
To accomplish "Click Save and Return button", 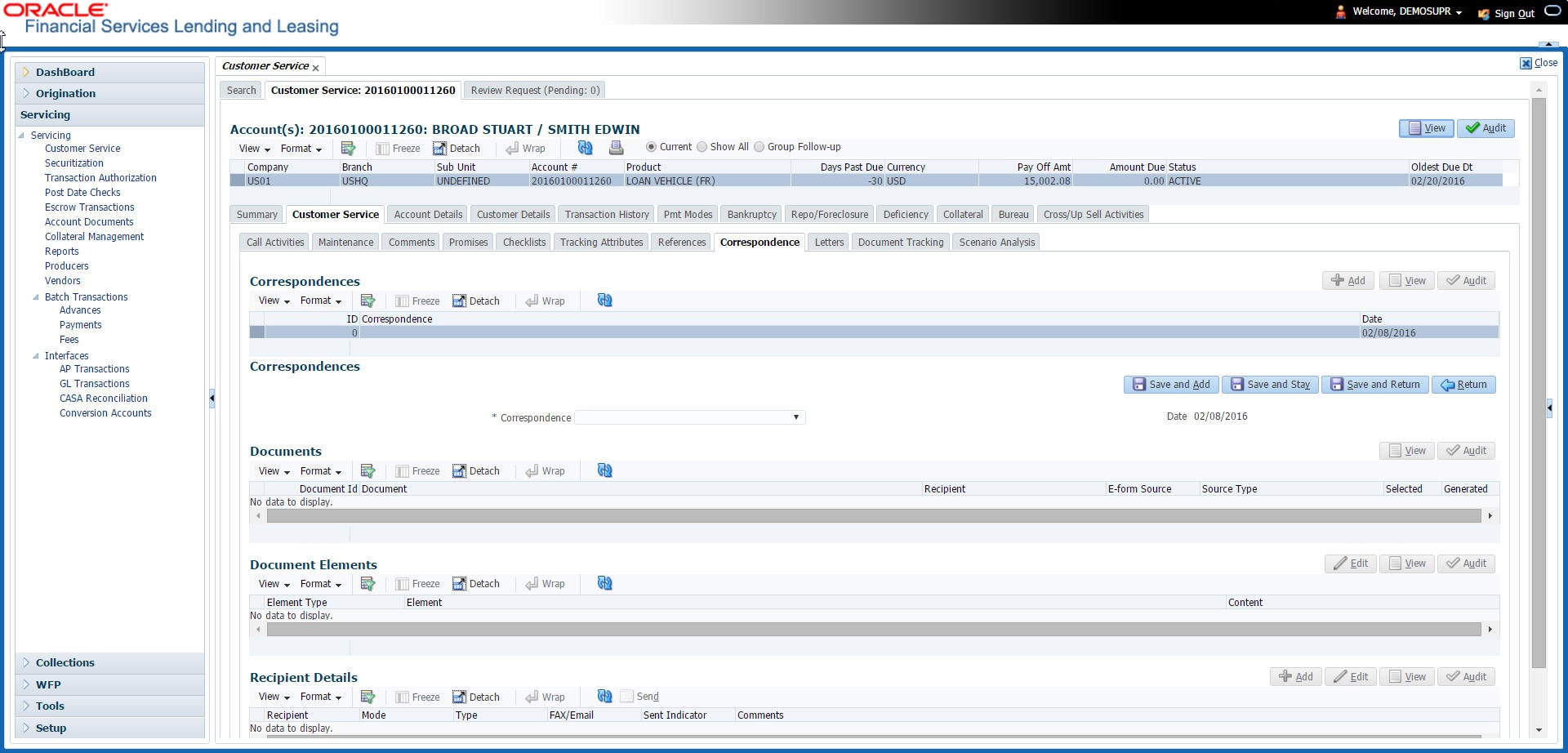I will [1375, 385].
